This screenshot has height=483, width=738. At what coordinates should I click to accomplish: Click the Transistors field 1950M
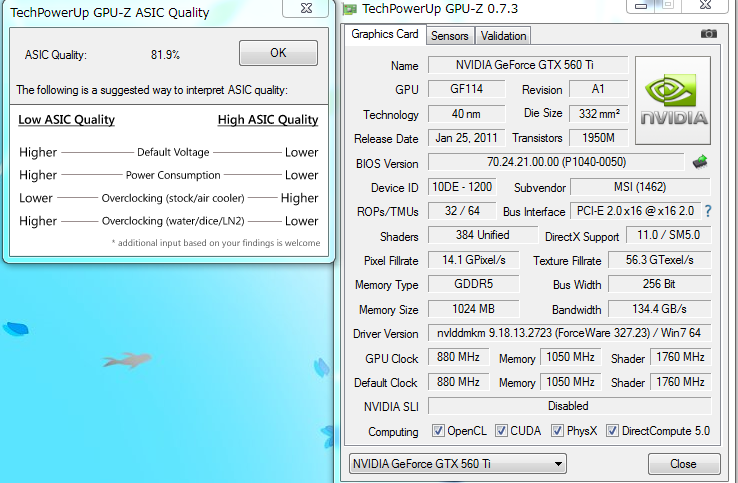pos(598,138)
